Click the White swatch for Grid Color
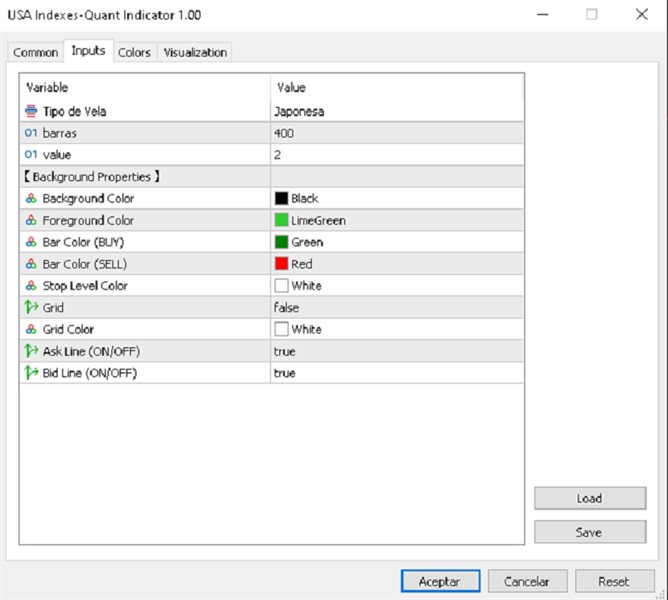This screenshot has width=668, height=600. coord(281,329)
